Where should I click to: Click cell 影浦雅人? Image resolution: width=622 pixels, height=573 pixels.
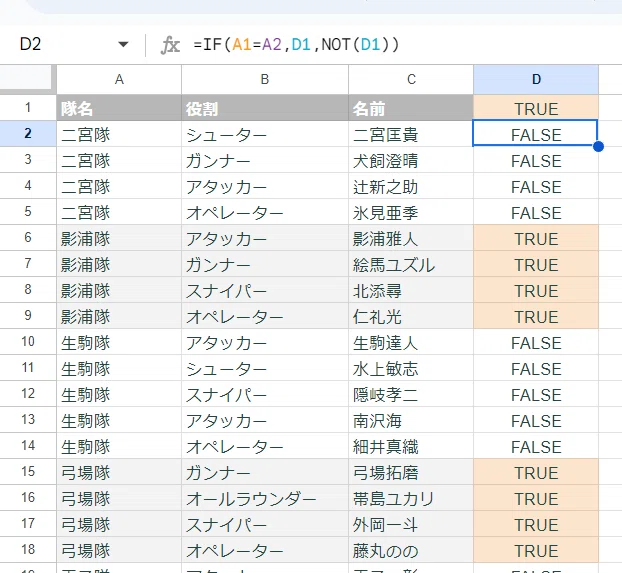411,238
